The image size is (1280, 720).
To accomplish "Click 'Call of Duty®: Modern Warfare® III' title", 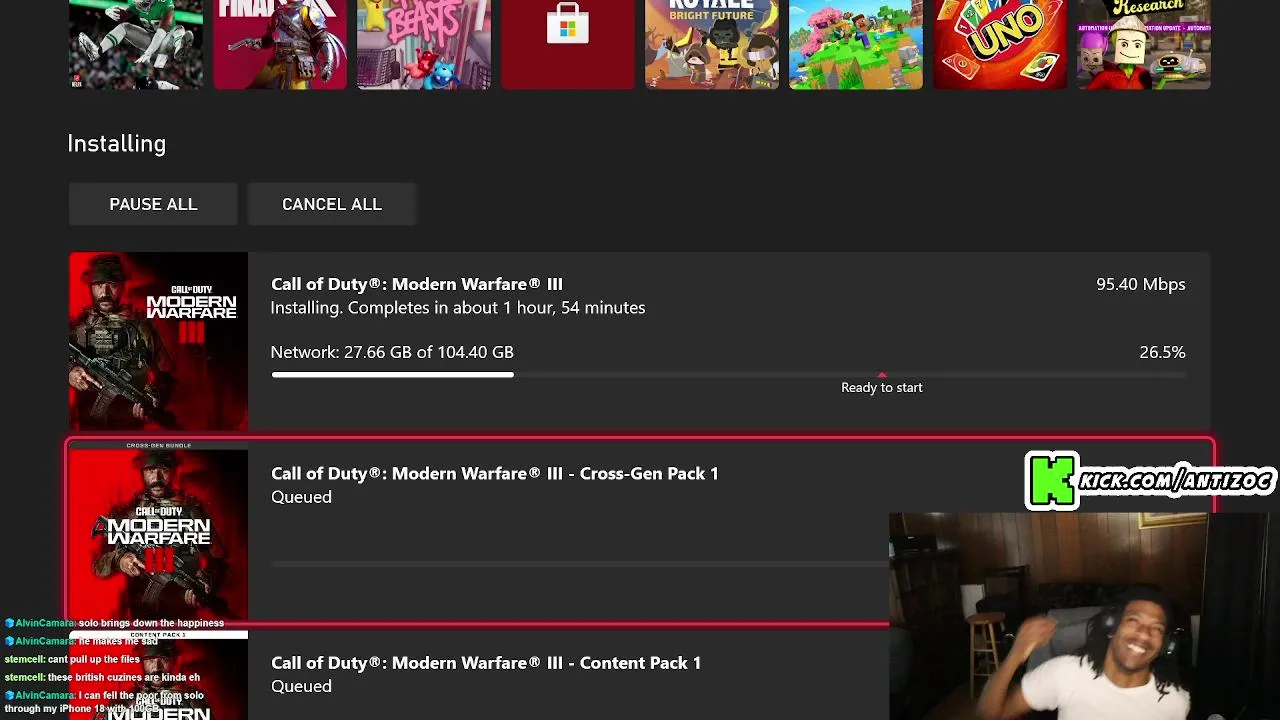I will click(x=417, y=284).
